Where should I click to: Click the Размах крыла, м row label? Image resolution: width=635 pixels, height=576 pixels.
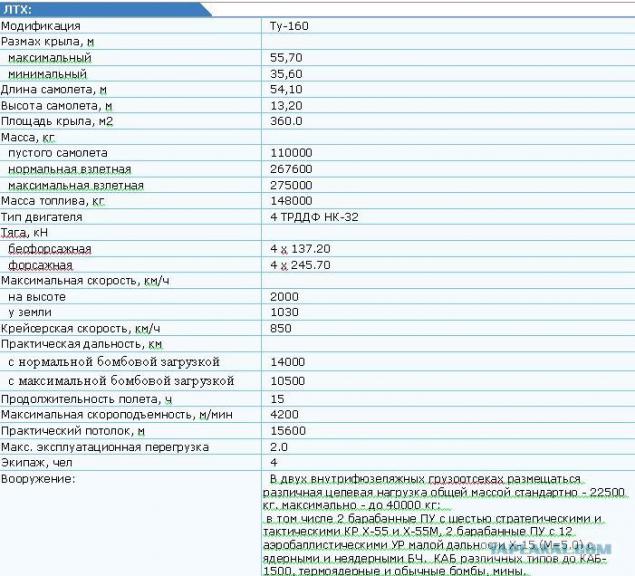47,42
